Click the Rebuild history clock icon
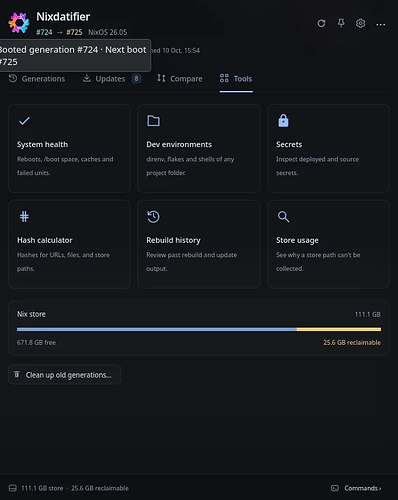 click(153, 217)
